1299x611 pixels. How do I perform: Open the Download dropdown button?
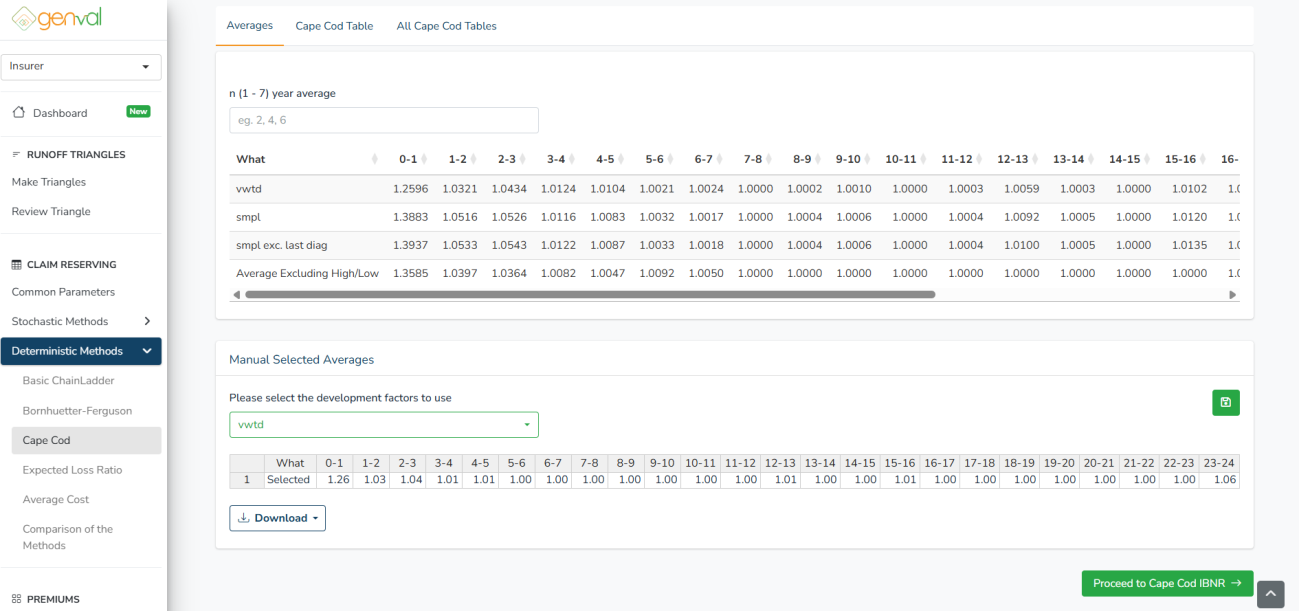tap(277, 518)
